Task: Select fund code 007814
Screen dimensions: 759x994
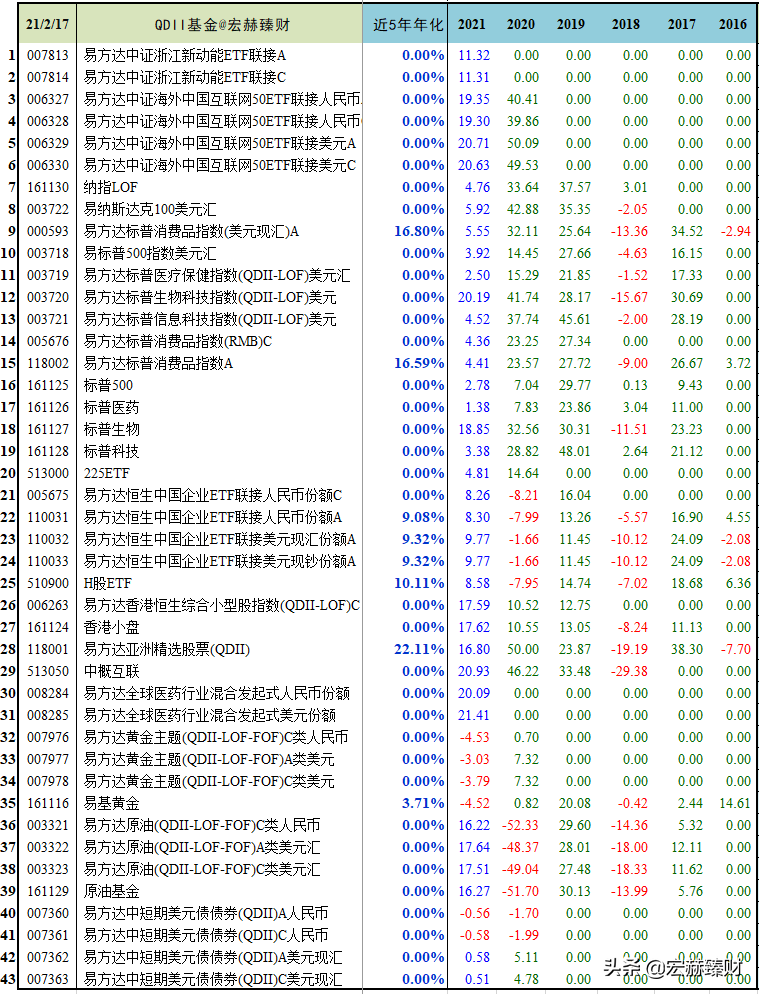Action: point(48,77)
